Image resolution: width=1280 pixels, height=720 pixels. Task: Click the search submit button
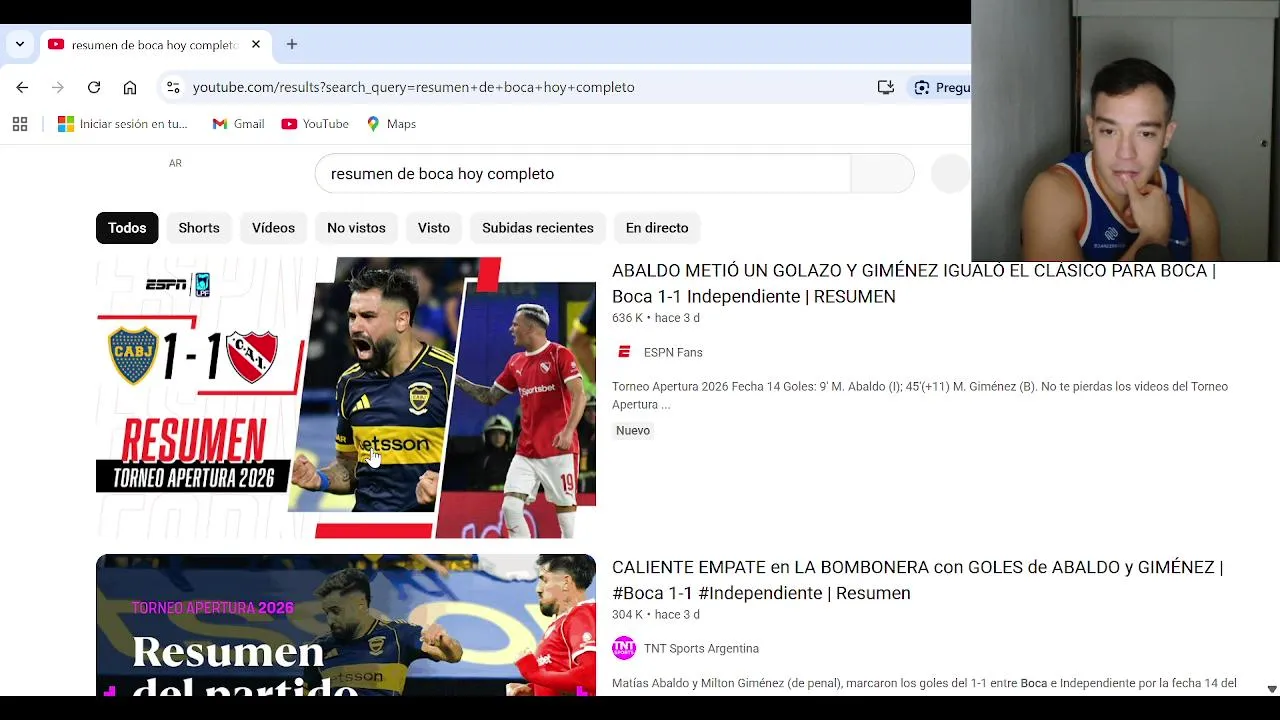click(x=882, y=174)
